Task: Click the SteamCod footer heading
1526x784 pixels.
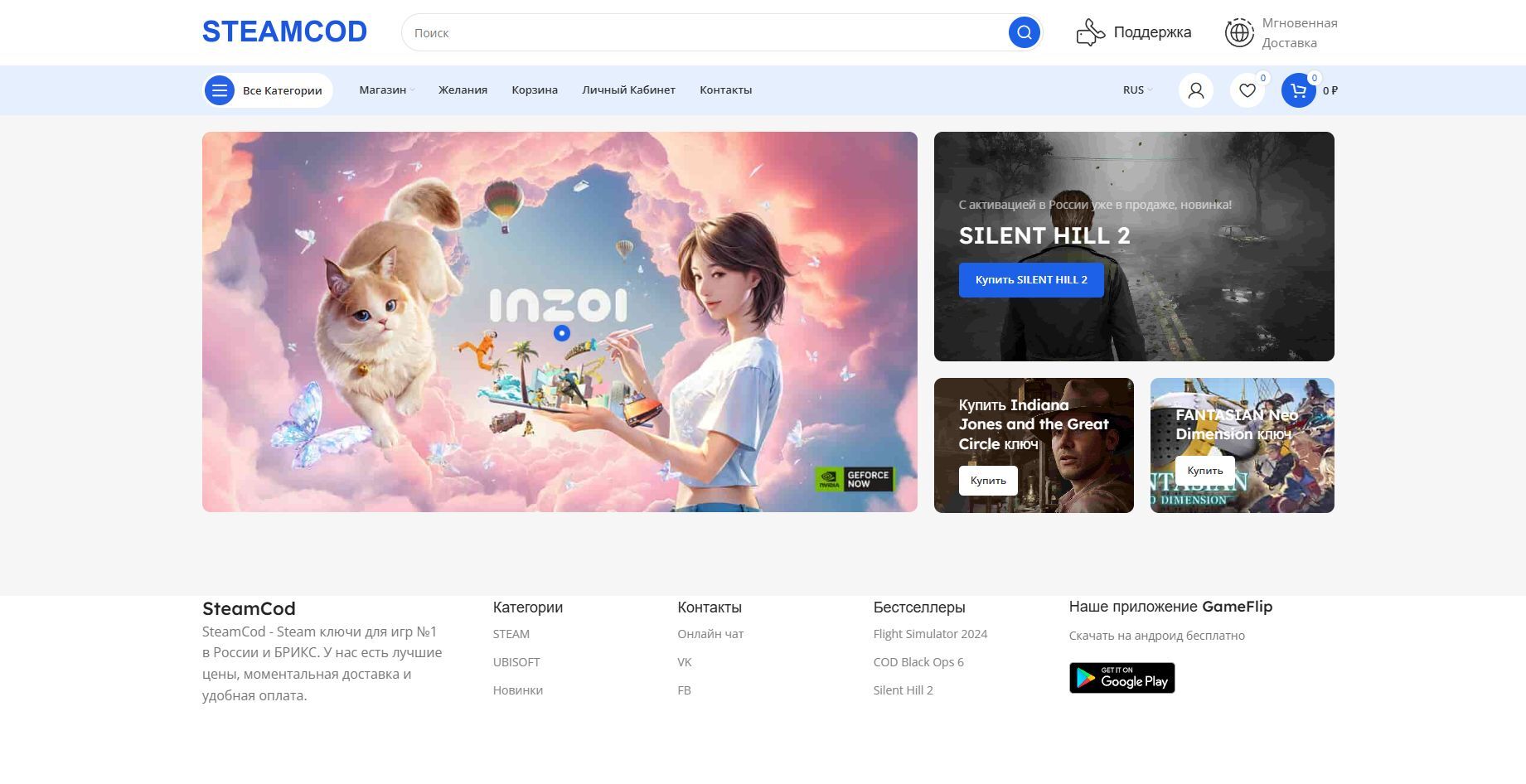Action: [x=249, y=608]
